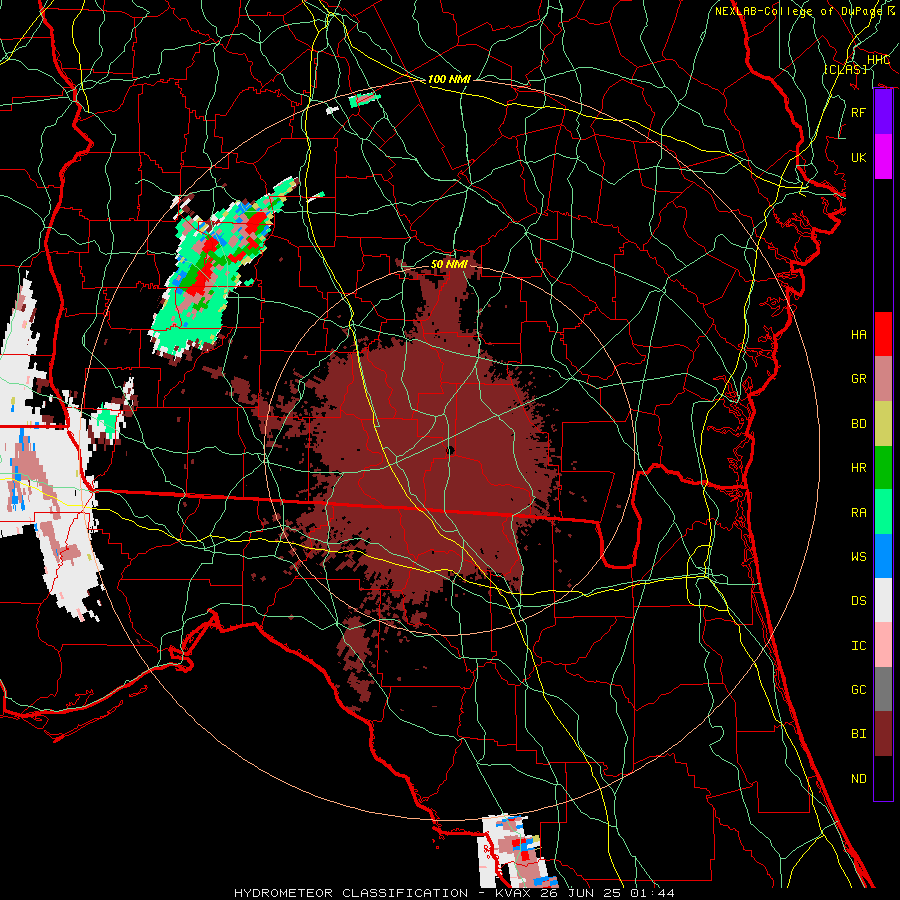Viewport: 900px width, 900px height.
Task: Click the GC gray legend swatch
Action: click(x=883, y=689)
